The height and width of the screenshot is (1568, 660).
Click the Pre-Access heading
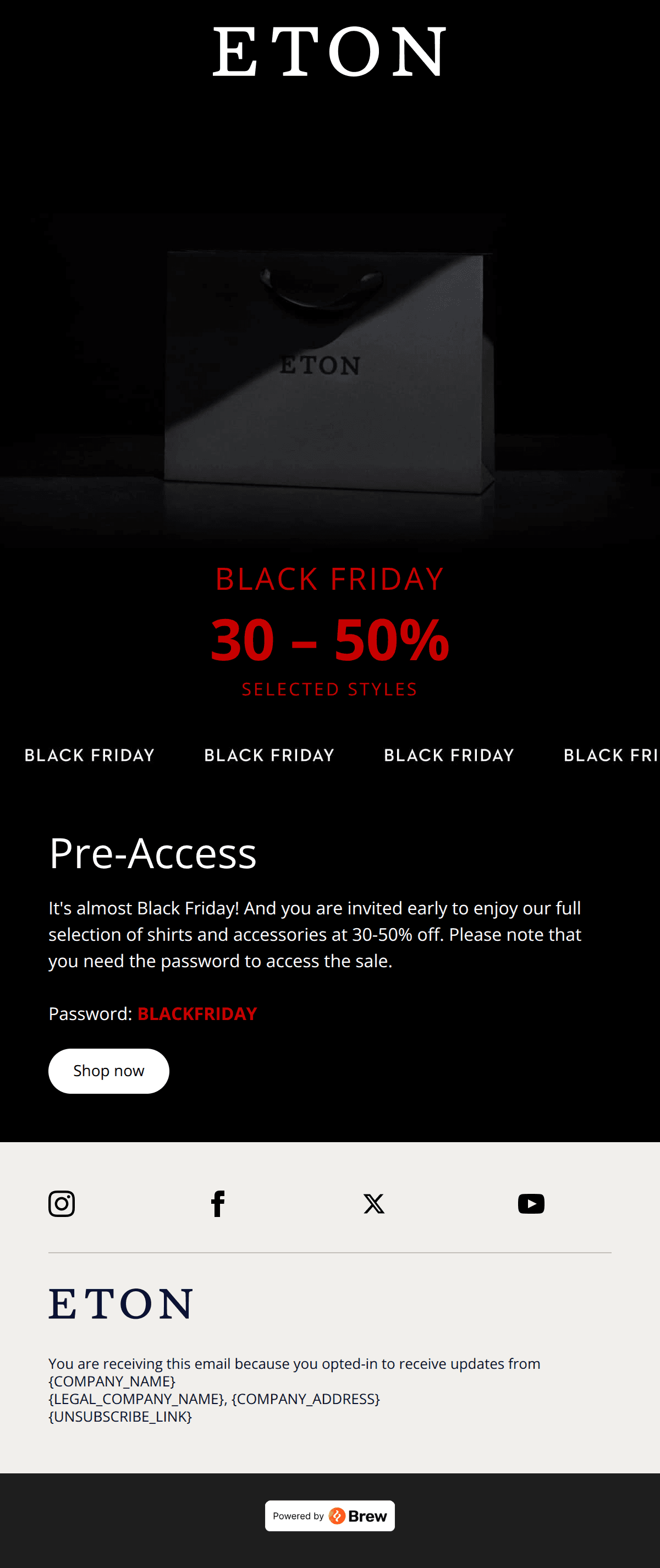153,853
